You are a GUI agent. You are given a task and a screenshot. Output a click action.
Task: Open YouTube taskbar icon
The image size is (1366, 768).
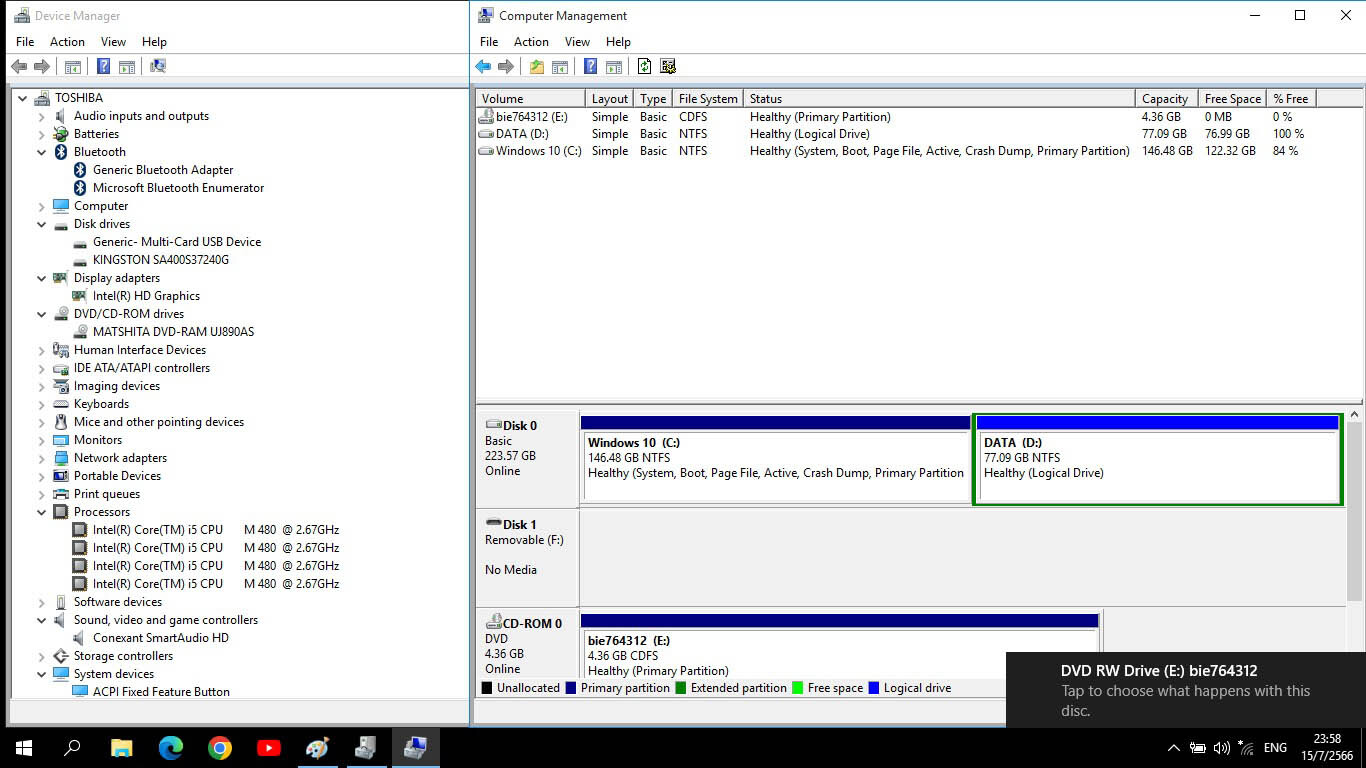pos(268,747)
